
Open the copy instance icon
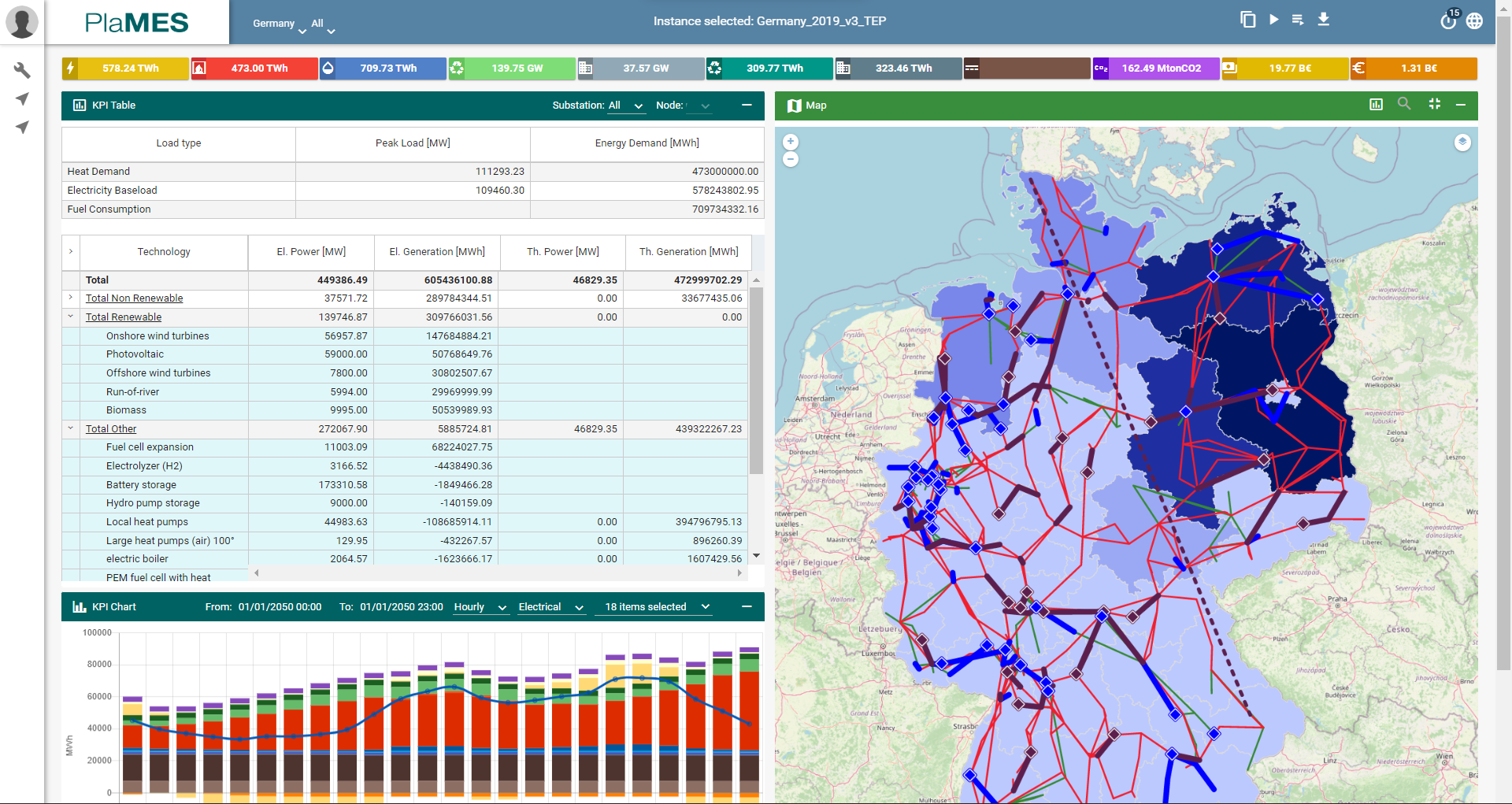point(1247,20)
